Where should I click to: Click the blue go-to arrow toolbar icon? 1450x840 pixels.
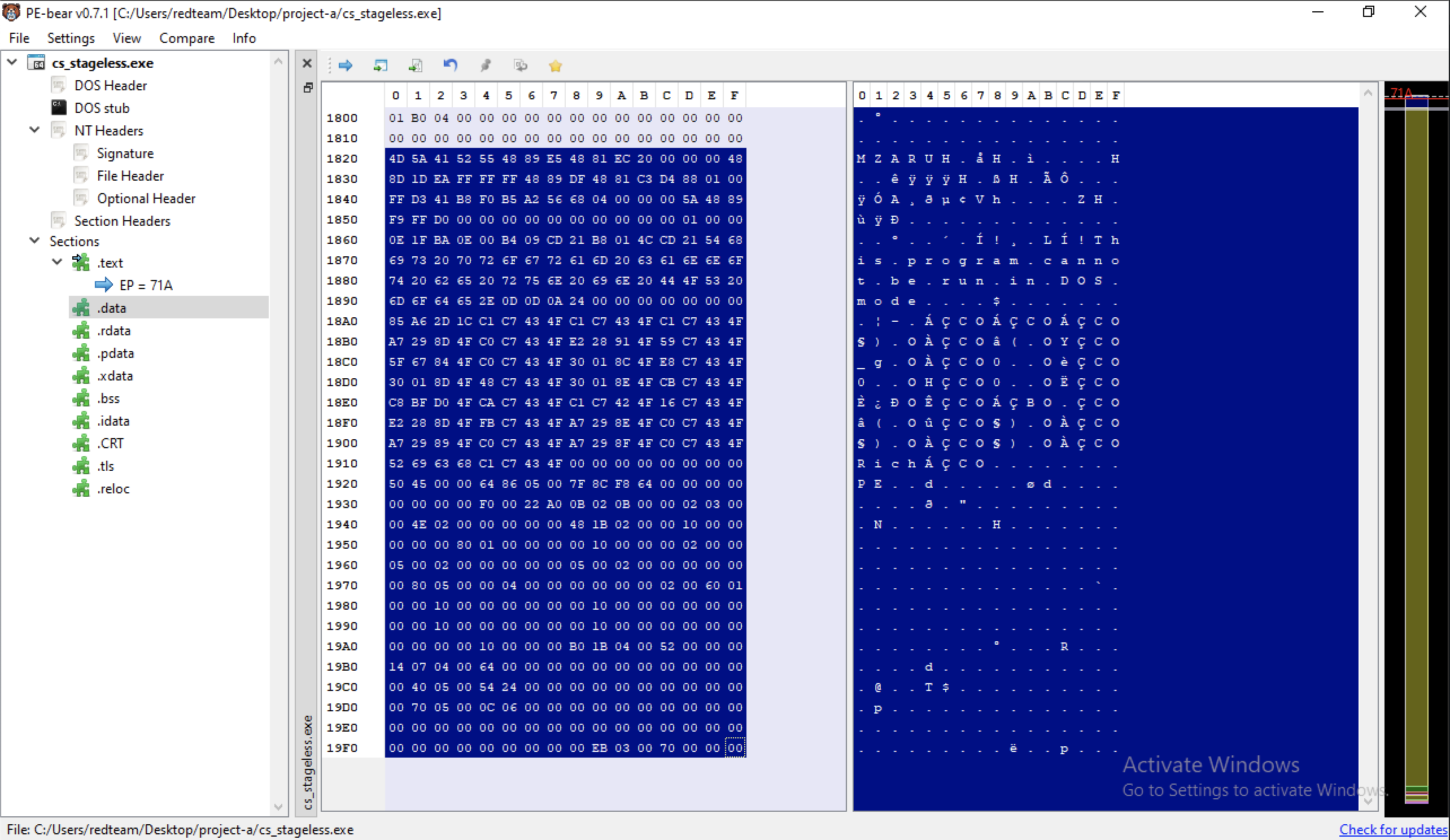[345, 65]
